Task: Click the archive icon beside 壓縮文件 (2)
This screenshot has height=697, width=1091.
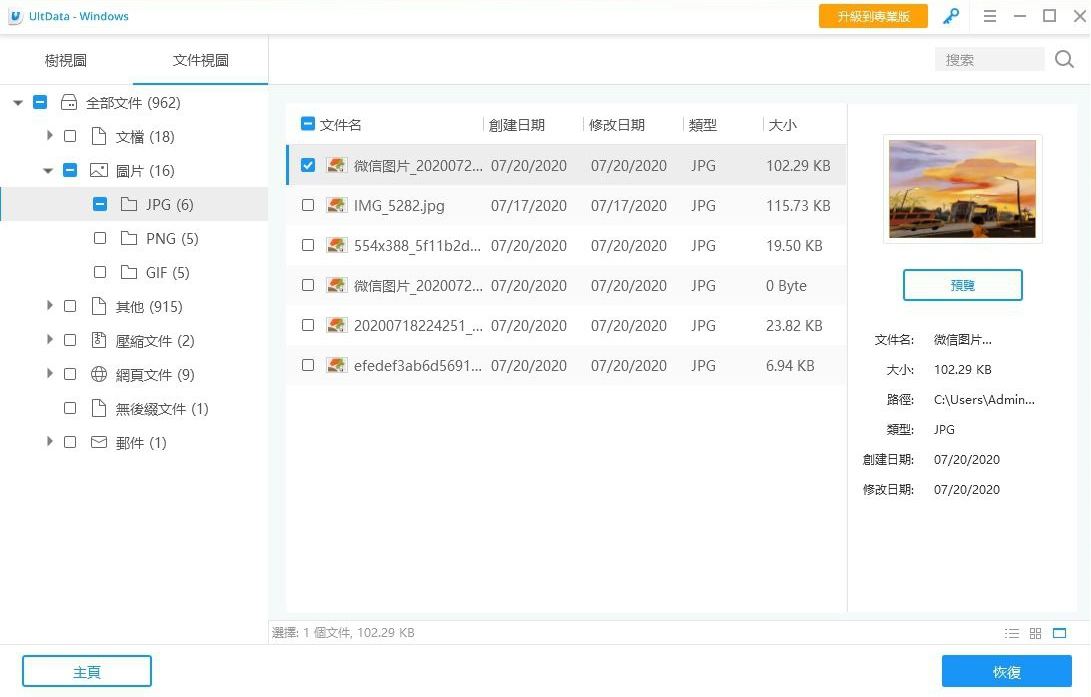Action: (x=99, y=340)
